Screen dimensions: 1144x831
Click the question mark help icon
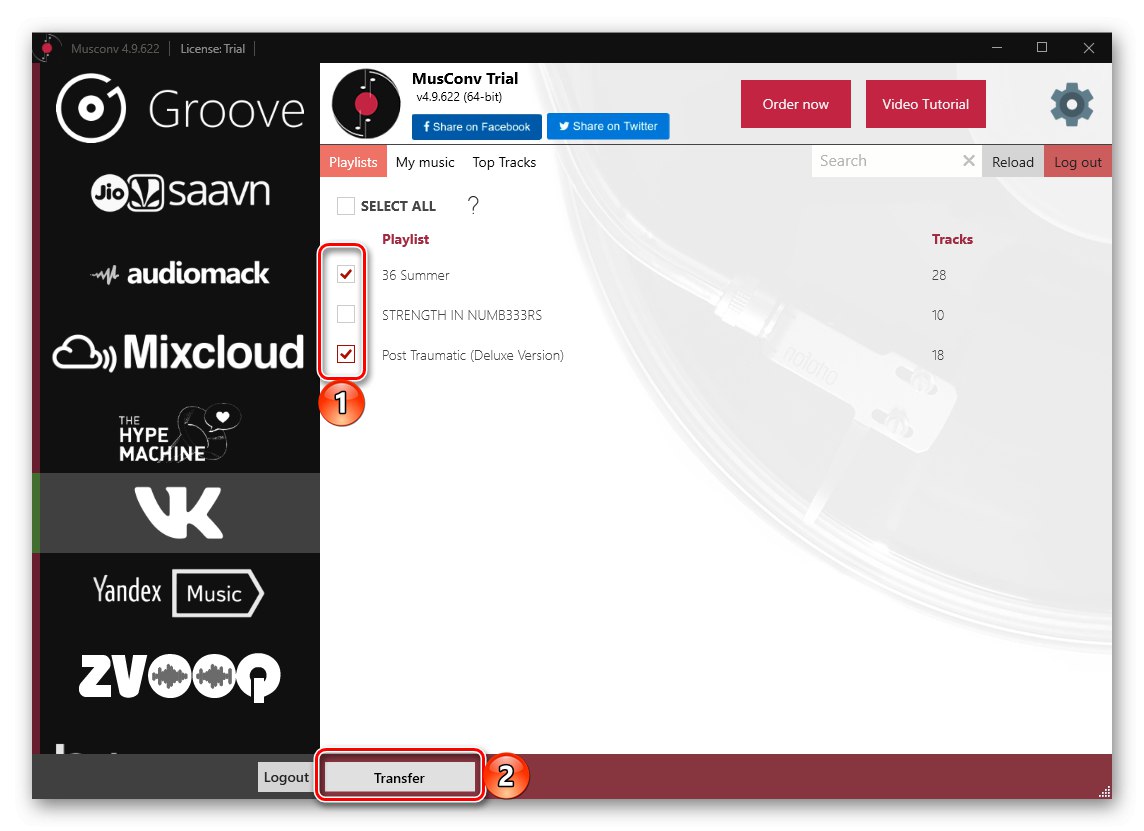(473, 205)
